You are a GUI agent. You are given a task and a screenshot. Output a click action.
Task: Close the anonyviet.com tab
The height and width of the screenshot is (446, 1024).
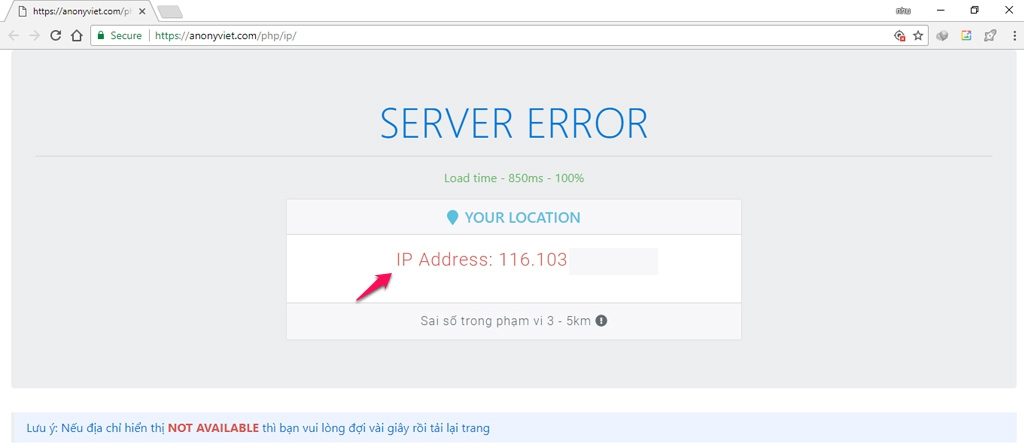[x=142, y=11]
